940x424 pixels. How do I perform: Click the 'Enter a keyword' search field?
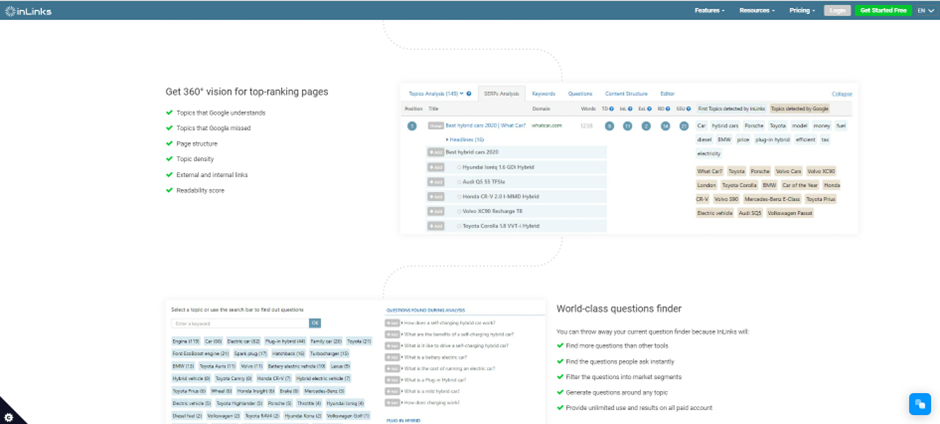[240, 323]
